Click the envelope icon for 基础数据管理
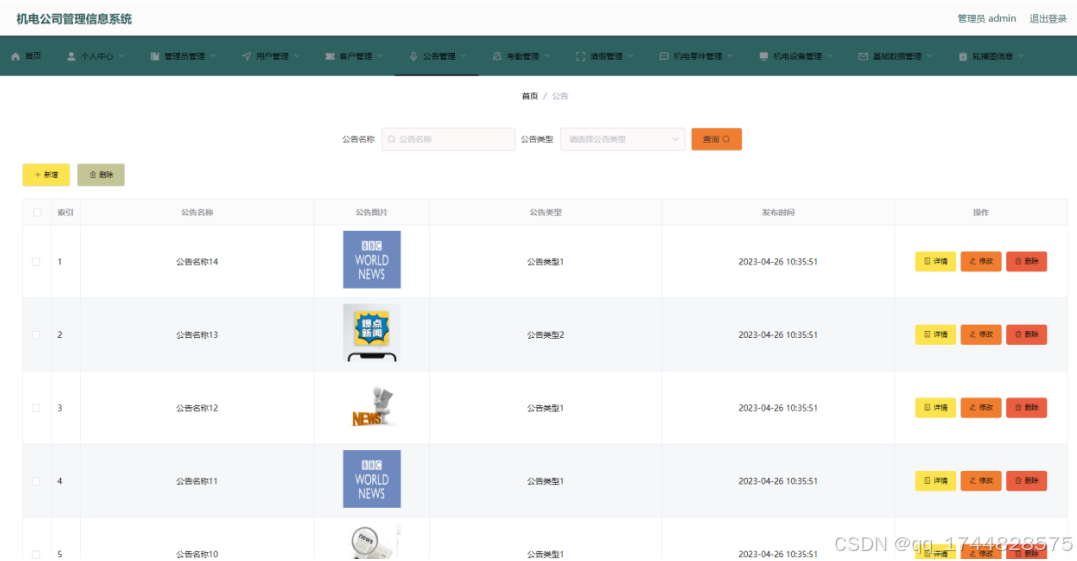Viewport: 1077px width, 561px height. click(863, 56)
